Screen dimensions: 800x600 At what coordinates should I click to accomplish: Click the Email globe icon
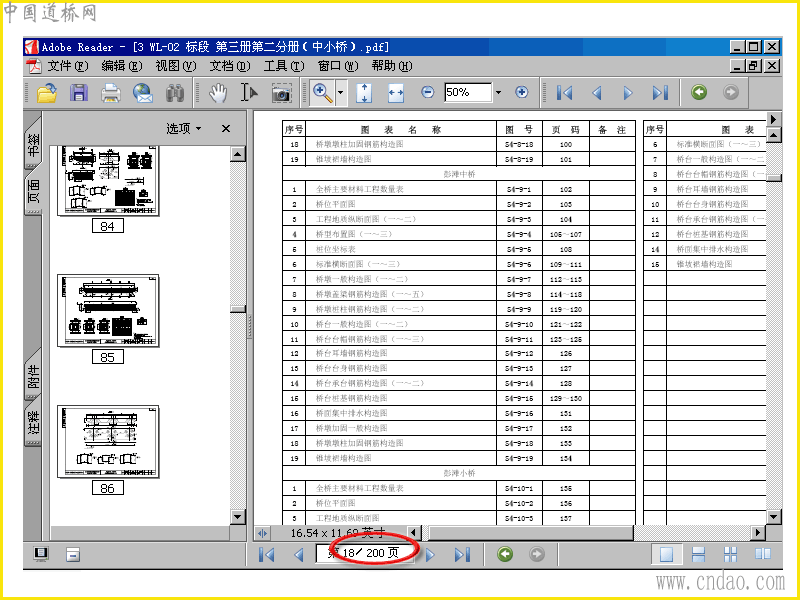click(143, 93)
